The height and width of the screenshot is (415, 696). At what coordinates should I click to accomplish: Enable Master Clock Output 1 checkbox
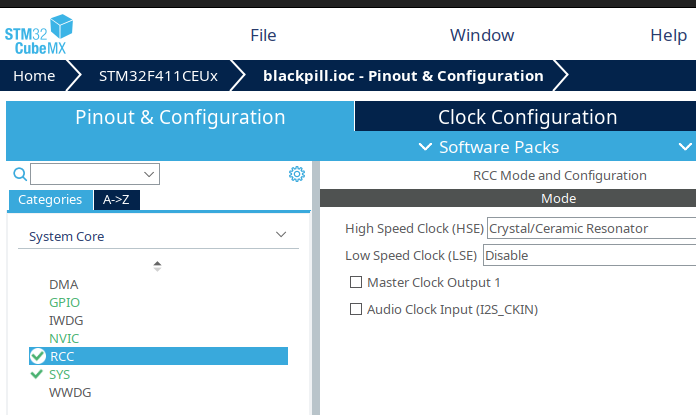355,283
